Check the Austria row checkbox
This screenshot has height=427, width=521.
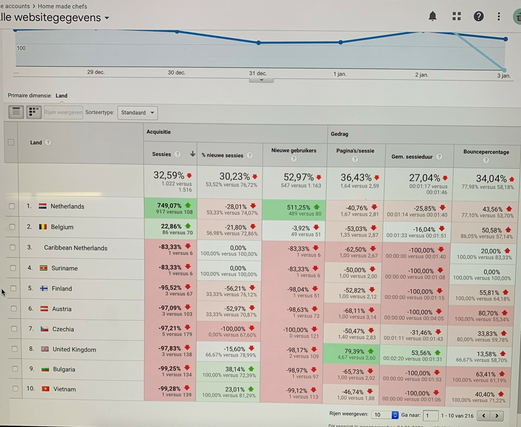(x=14, y=309)
